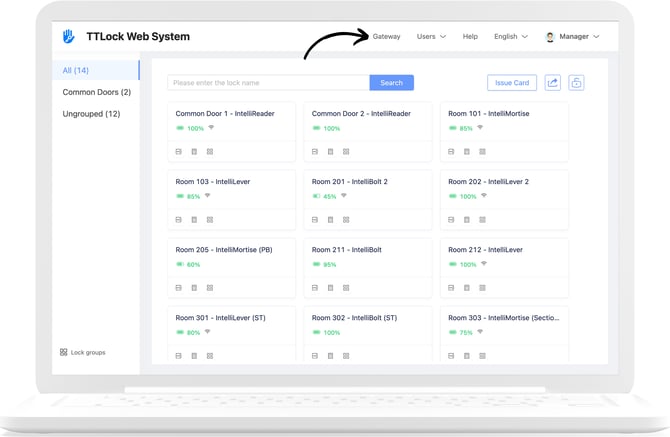Click the grid icon on Room 212 card

482,288
